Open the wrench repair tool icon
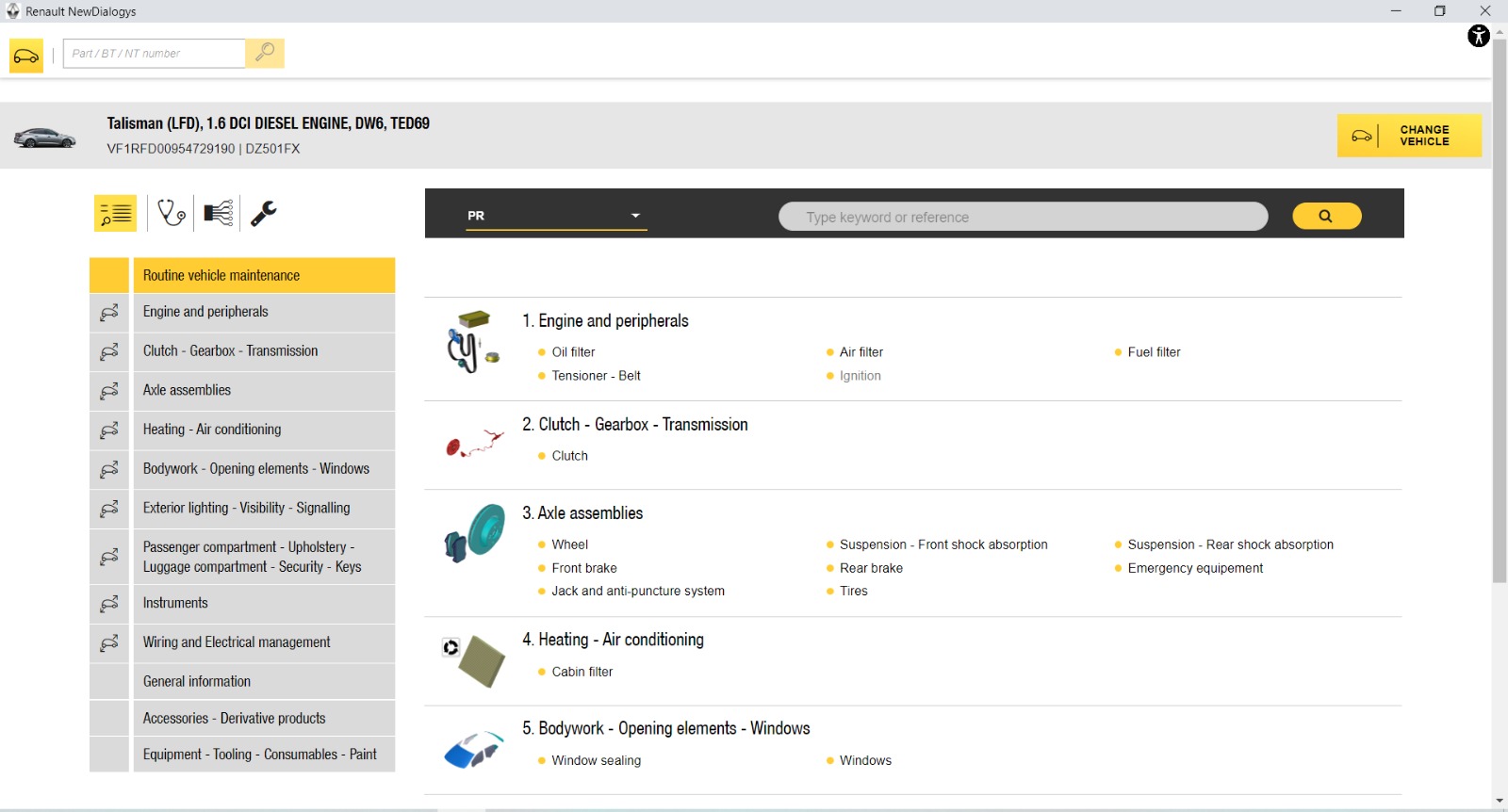 tap(264, 213)
